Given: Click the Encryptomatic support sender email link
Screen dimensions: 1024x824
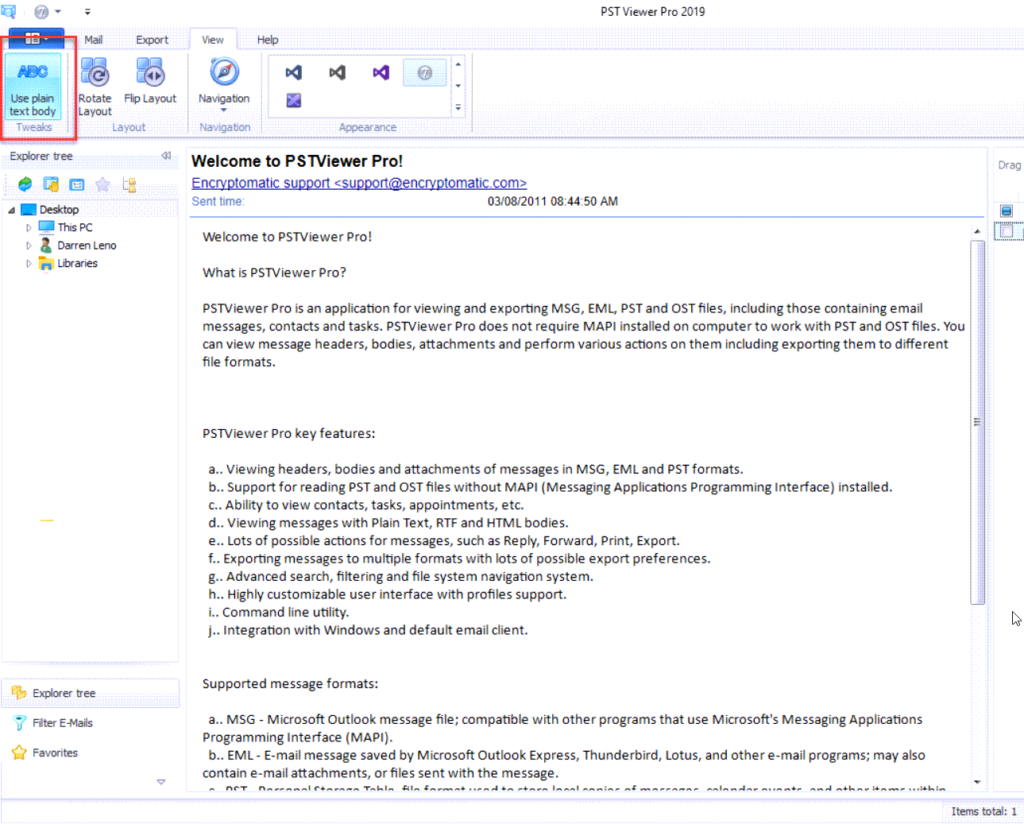Looking at the screenshot, I should pos(359,183).
